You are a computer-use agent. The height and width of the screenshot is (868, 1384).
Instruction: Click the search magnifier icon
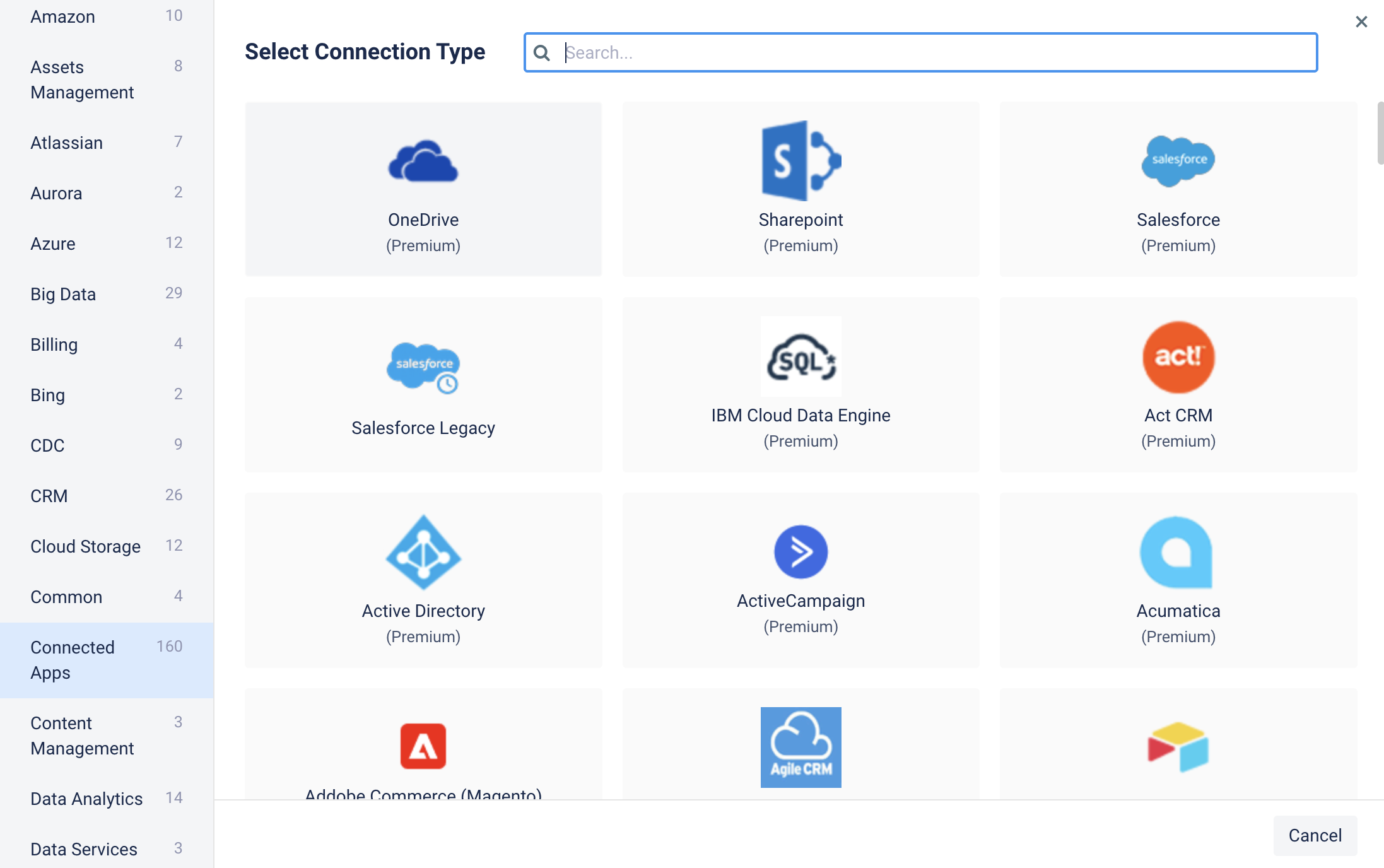click(542, 52)
